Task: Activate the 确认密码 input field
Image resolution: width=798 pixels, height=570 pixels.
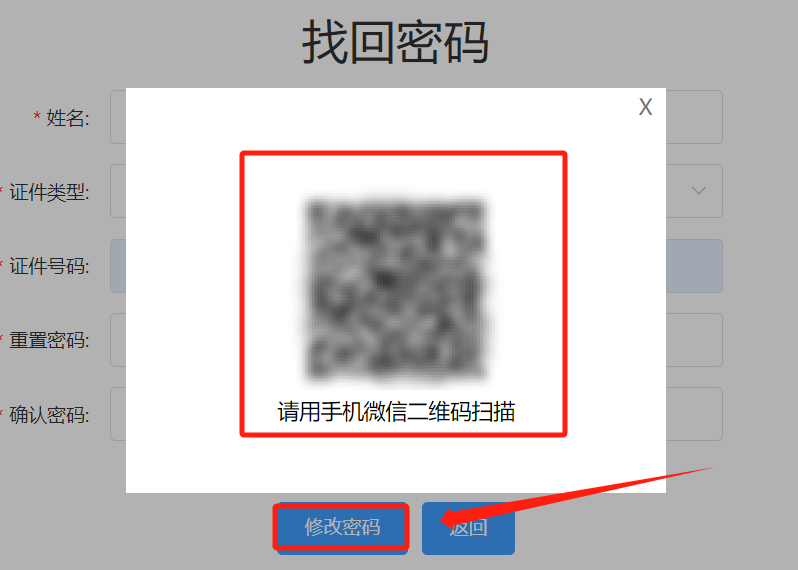Action: (x=416, y=414)
